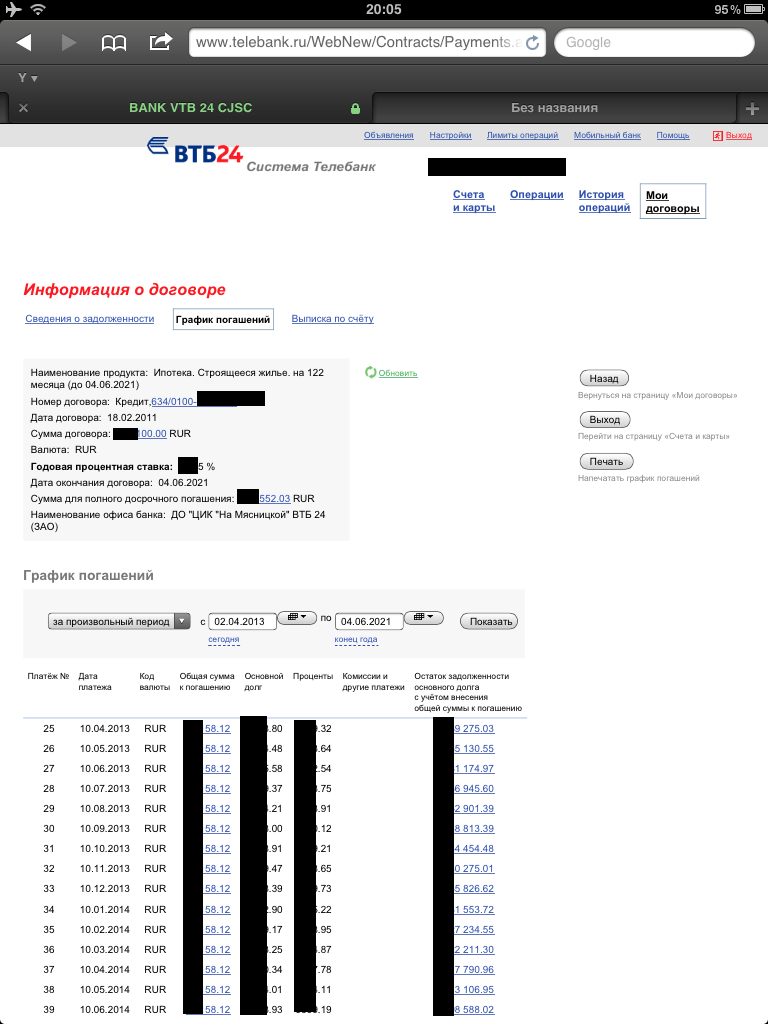Open calendar picker next to start date
The image size is (768, 1024).
pyautogui.click(x=297, y=617)
